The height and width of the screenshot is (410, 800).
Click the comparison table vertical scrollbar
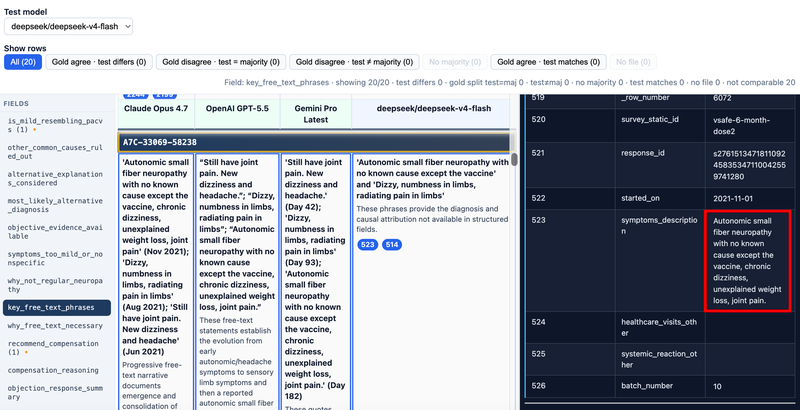(x=514, y=160)
